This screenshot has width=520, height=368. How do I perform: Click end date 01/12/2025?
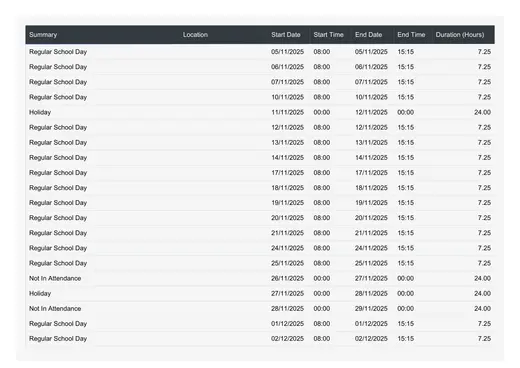click(371, 324)
